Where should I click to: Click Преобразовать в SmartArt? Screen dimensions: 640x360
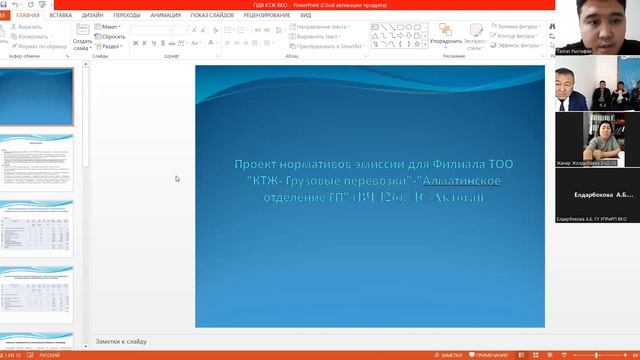(327, 46)
